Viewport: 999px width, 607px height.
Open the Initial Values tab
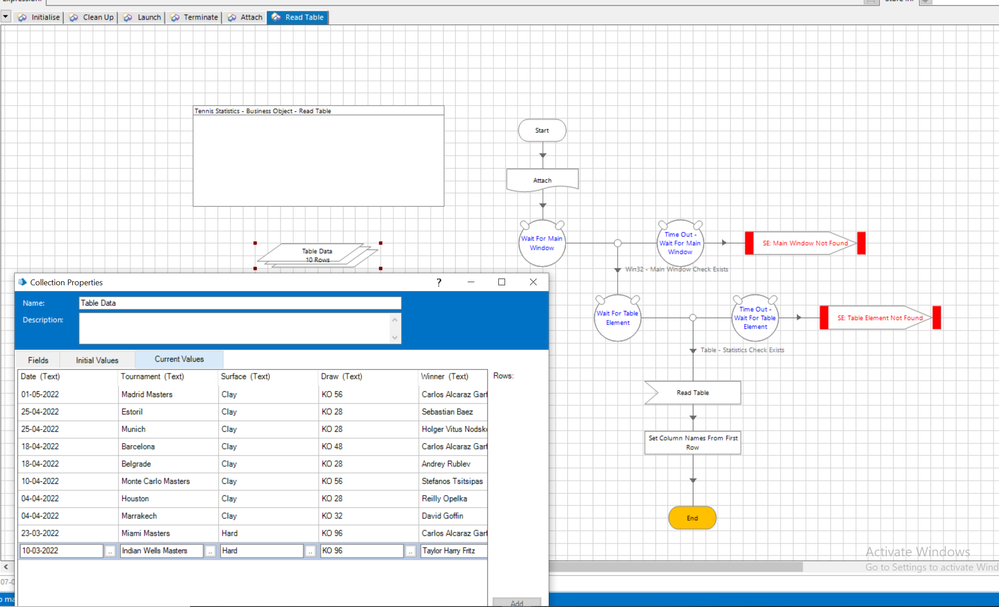tap(97, 360)
